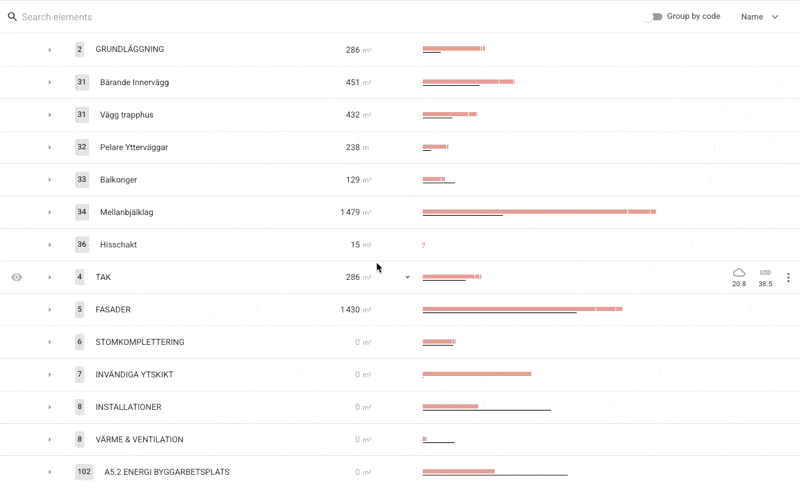The width and height of the screenshot is (800, 495).
Task: Click the cloud emissions icon on TAK row
Action: [739, 273]
